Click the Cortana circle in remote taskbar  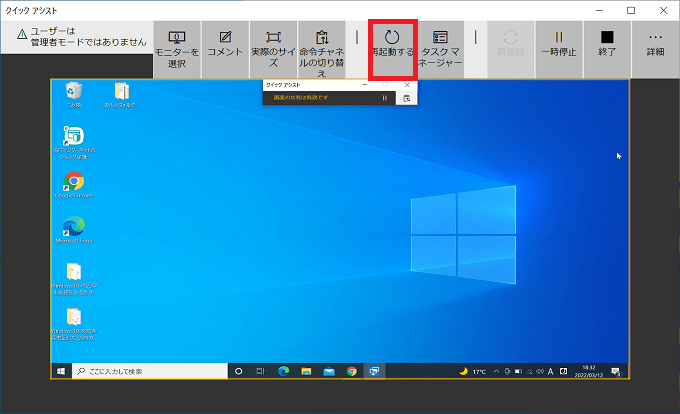coord(239,372)
